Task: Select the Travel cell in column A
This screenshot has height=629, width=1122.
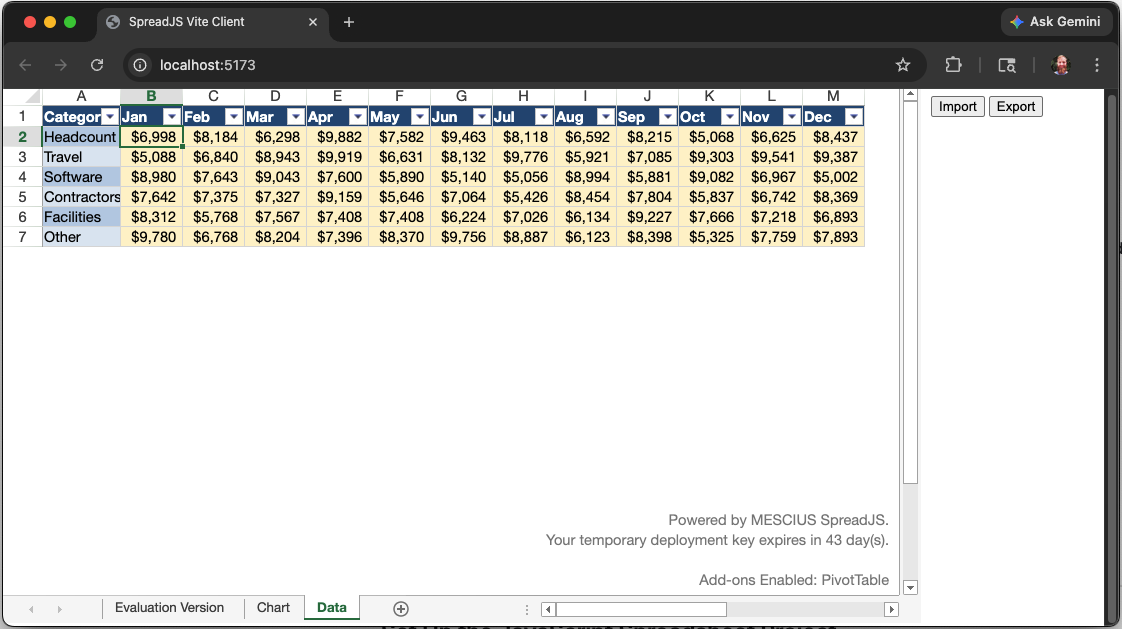Action: coord(81,157)
